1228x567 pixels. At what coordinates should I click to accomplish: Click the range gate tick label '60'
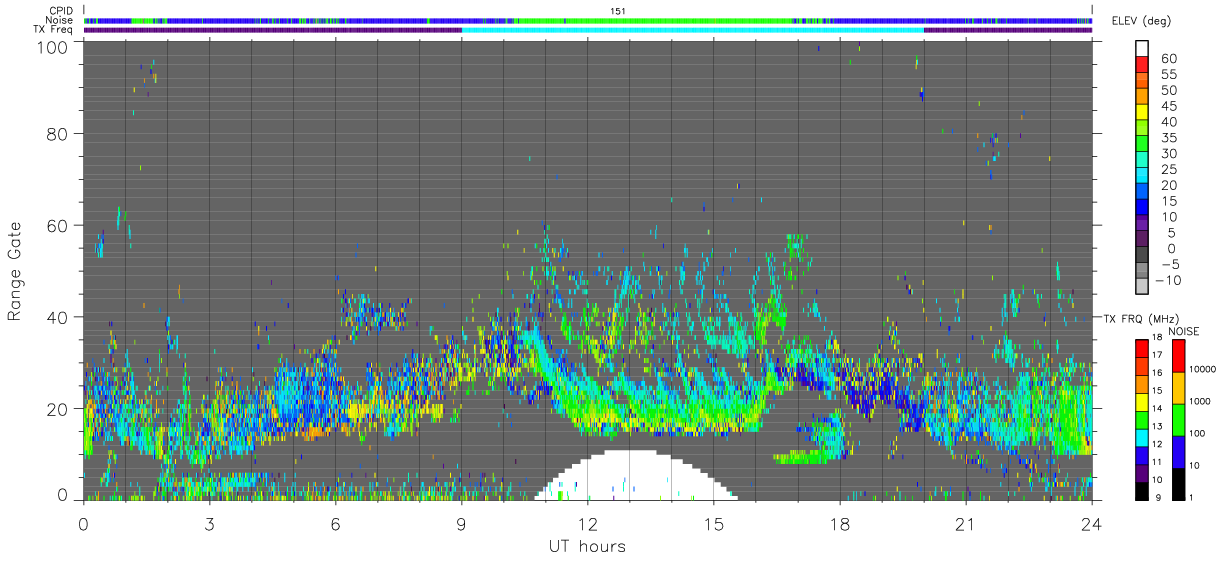pos(57,225)
